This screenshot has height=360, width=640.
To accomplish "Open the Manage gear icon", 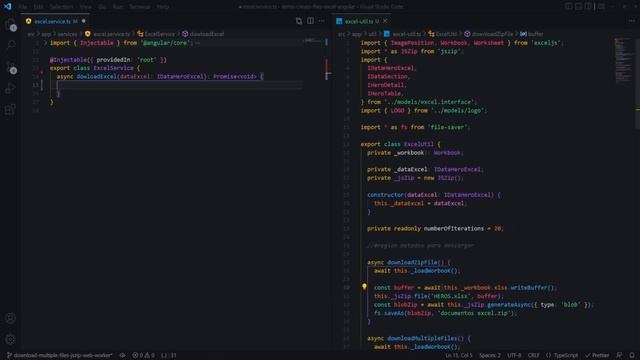I will tap(11, 339).
